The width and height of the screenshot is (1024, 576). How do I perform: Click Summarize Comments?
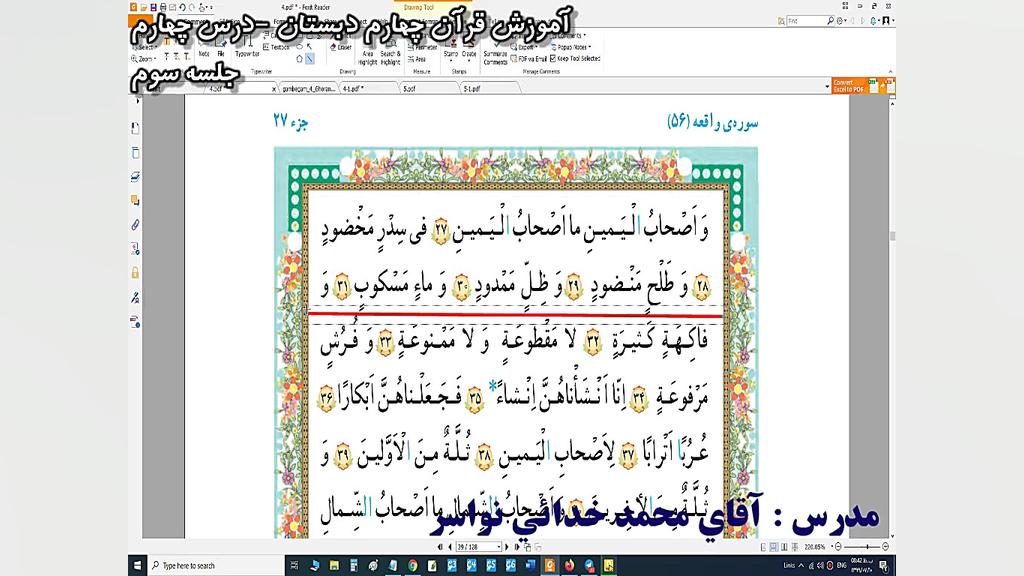(x=495, y=58)
